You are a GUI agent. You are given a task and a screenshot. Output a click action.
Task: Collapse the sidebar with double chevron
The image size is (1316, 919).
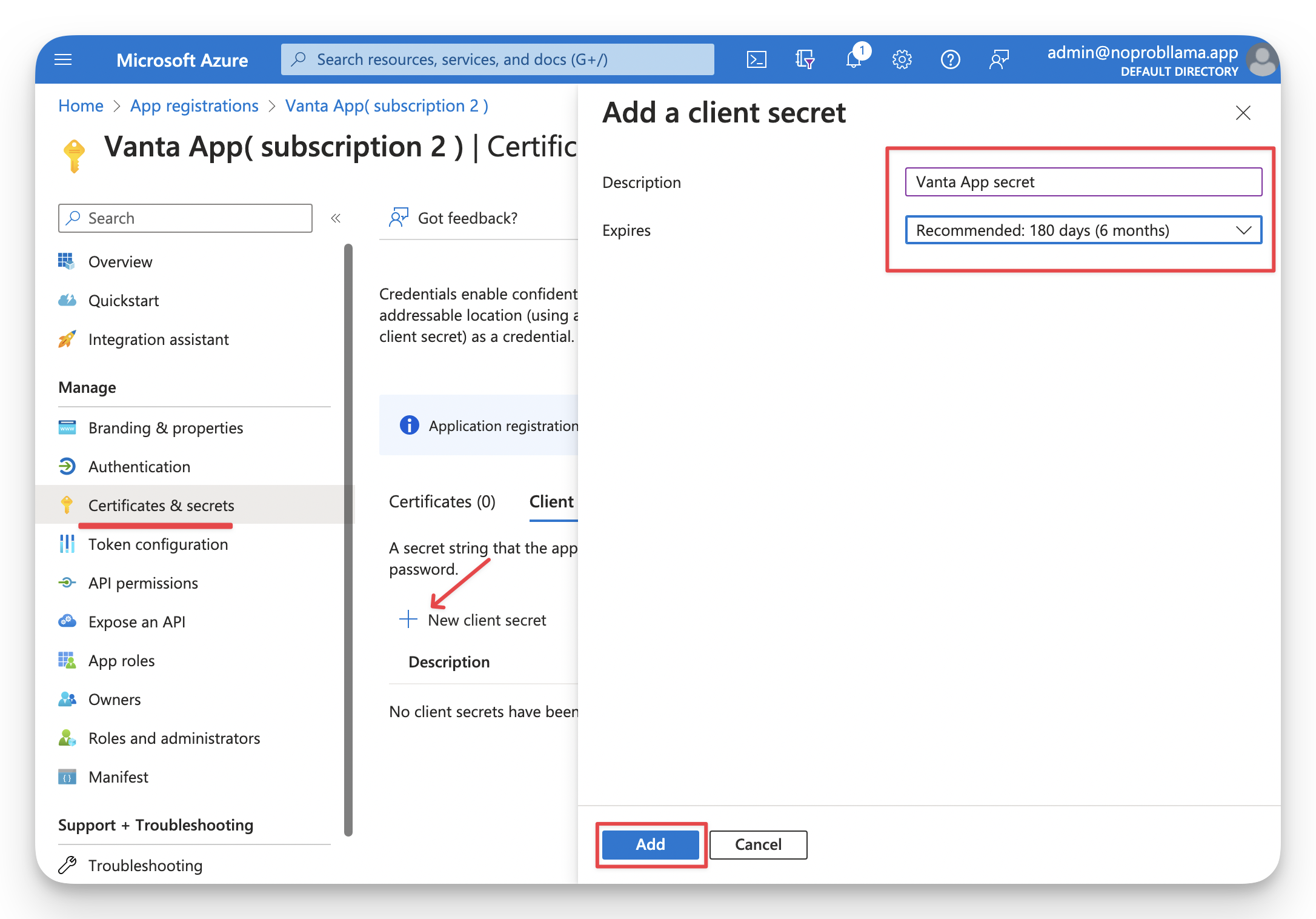pos(336,218)
